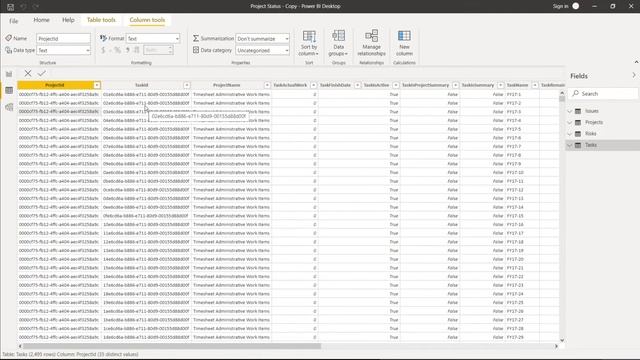
Task: Click the Redo arrow in title bar
Action: [36, 7]
